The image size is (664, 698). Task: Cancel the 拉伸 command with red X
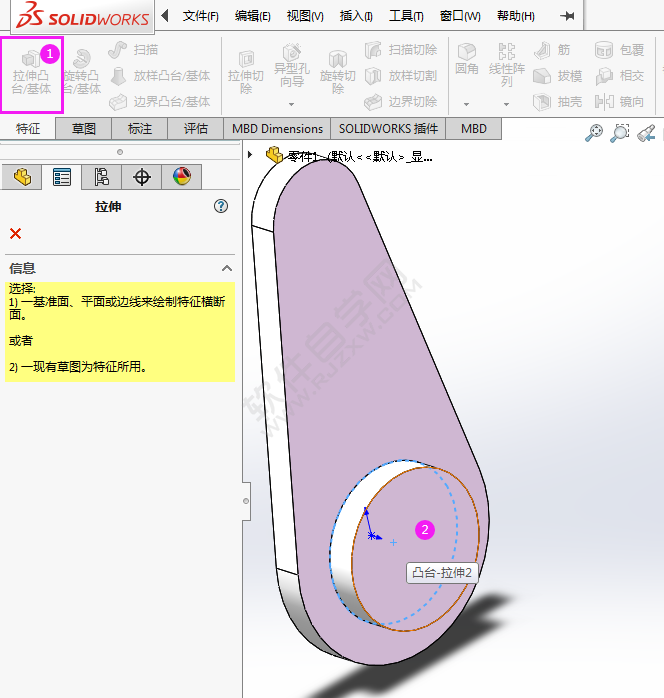[x=16, y=233]
